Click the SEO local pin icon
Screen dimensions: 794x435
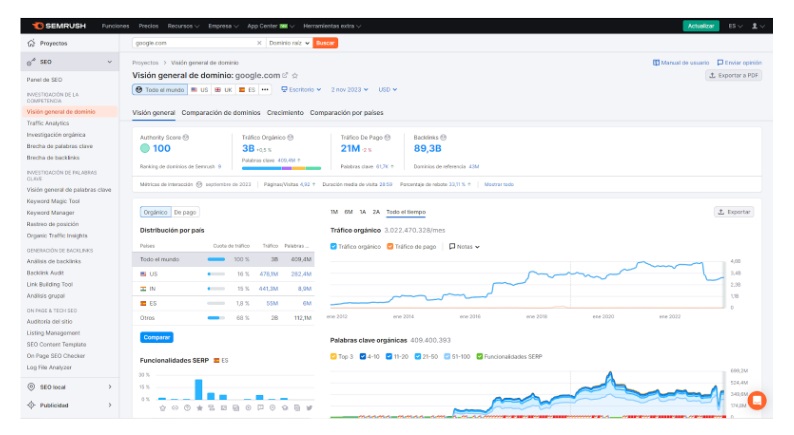pos(31,387)
